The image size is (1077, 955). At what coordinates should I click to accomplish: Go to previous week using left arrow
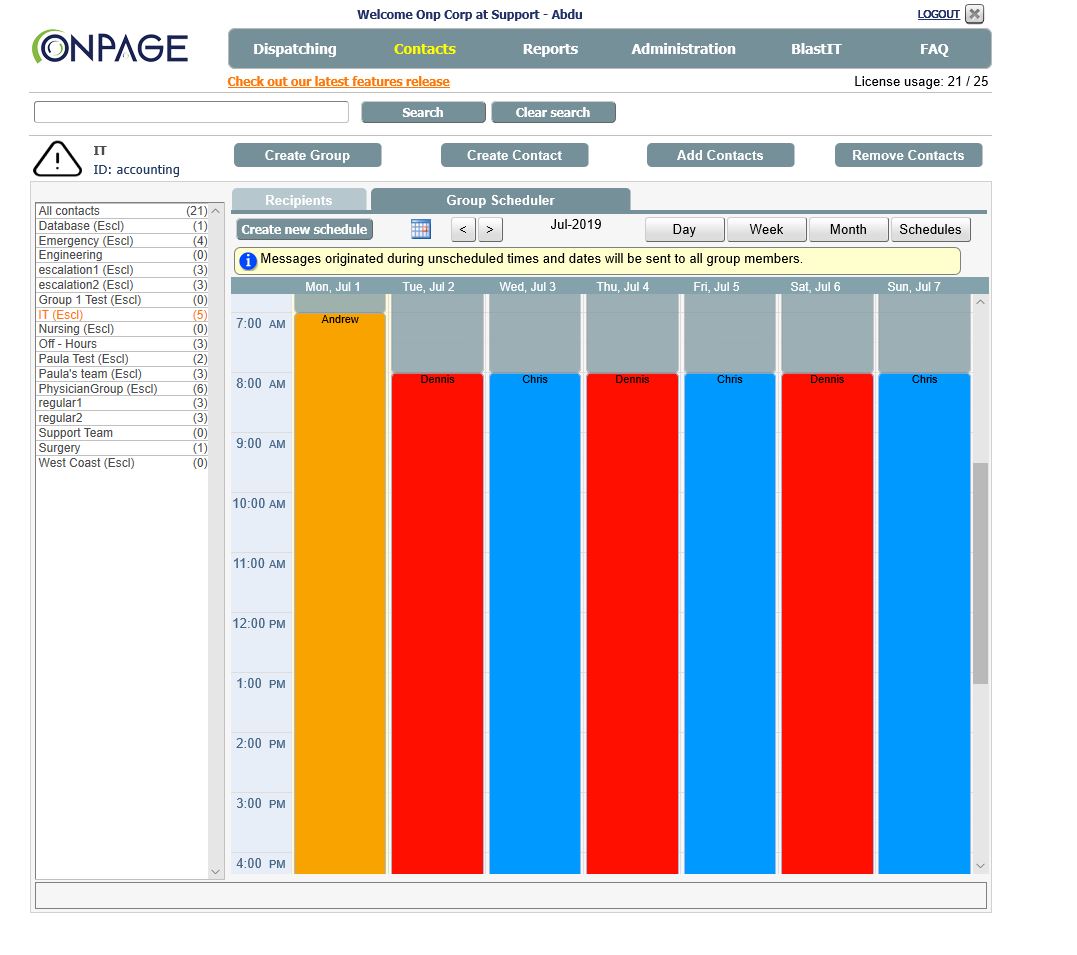click(463, 230)
